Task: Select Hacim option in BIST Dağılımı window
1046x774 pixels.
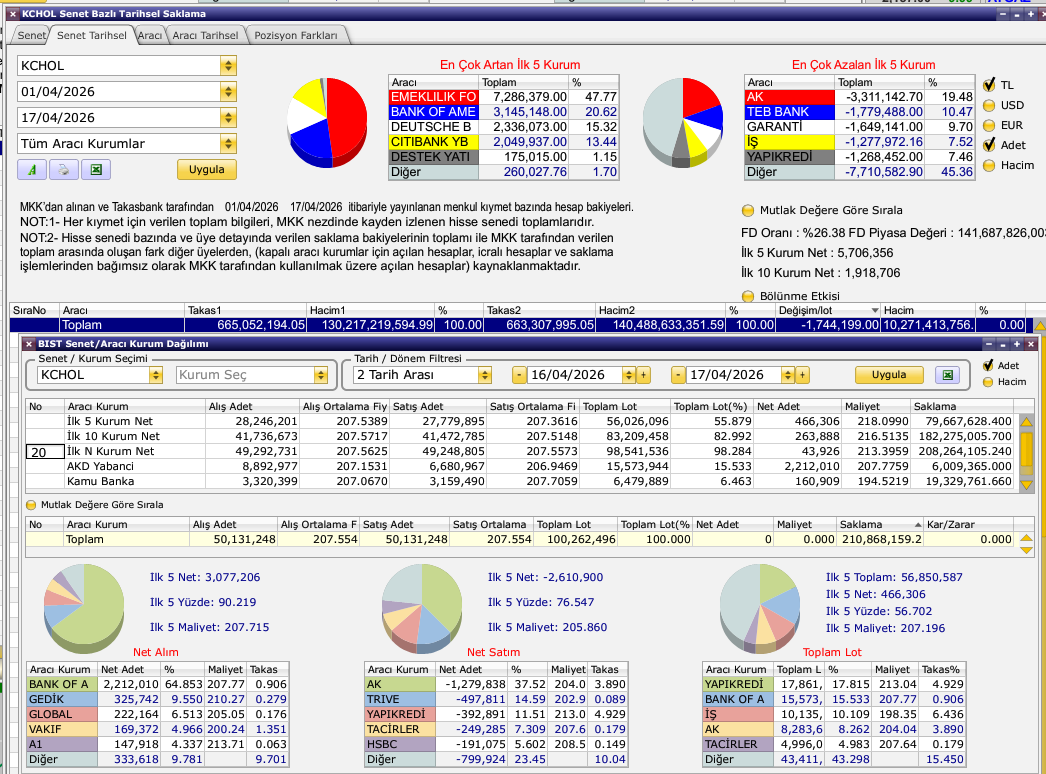Action: click(988, 382)
